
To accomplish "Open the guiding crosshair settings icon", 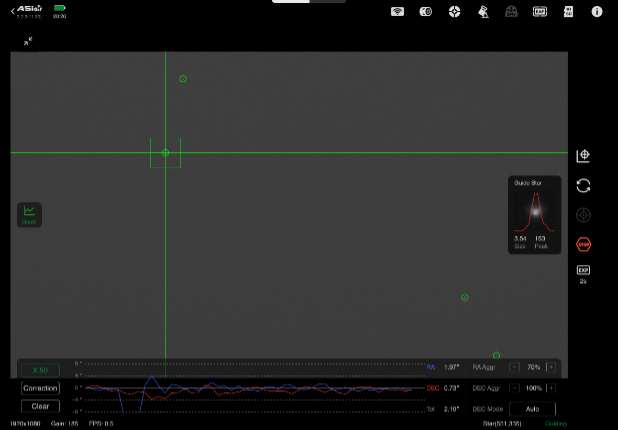I will coord(454,11).
